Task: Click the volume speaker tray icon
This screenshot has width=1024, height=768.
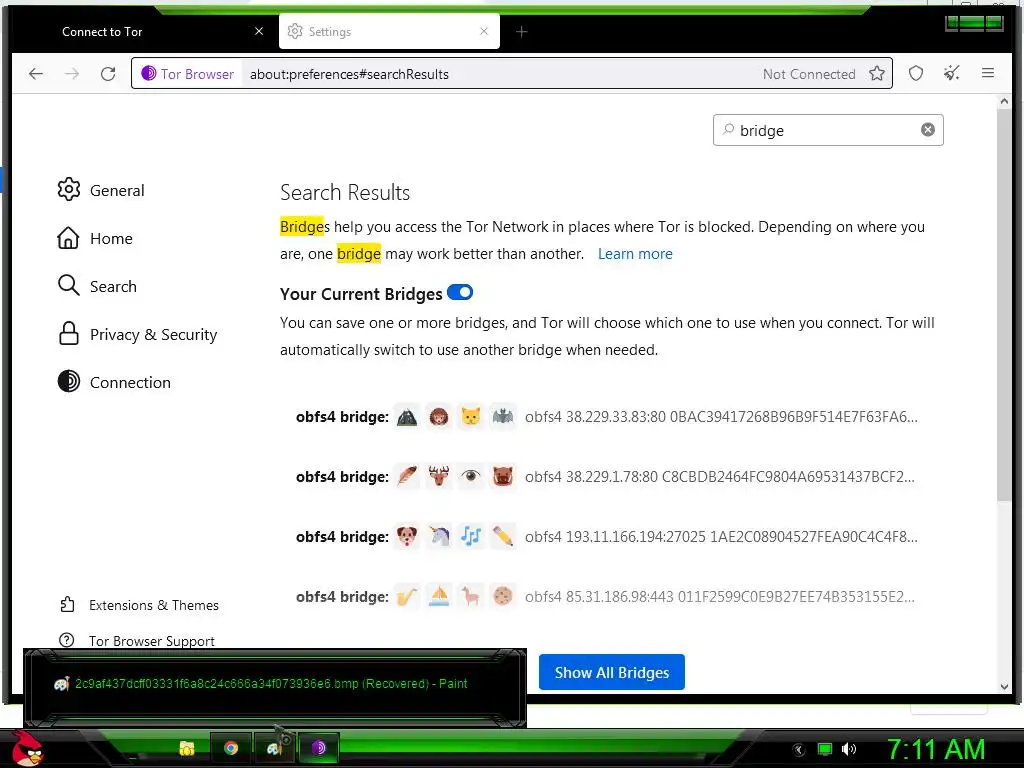Action: (849, 749)
